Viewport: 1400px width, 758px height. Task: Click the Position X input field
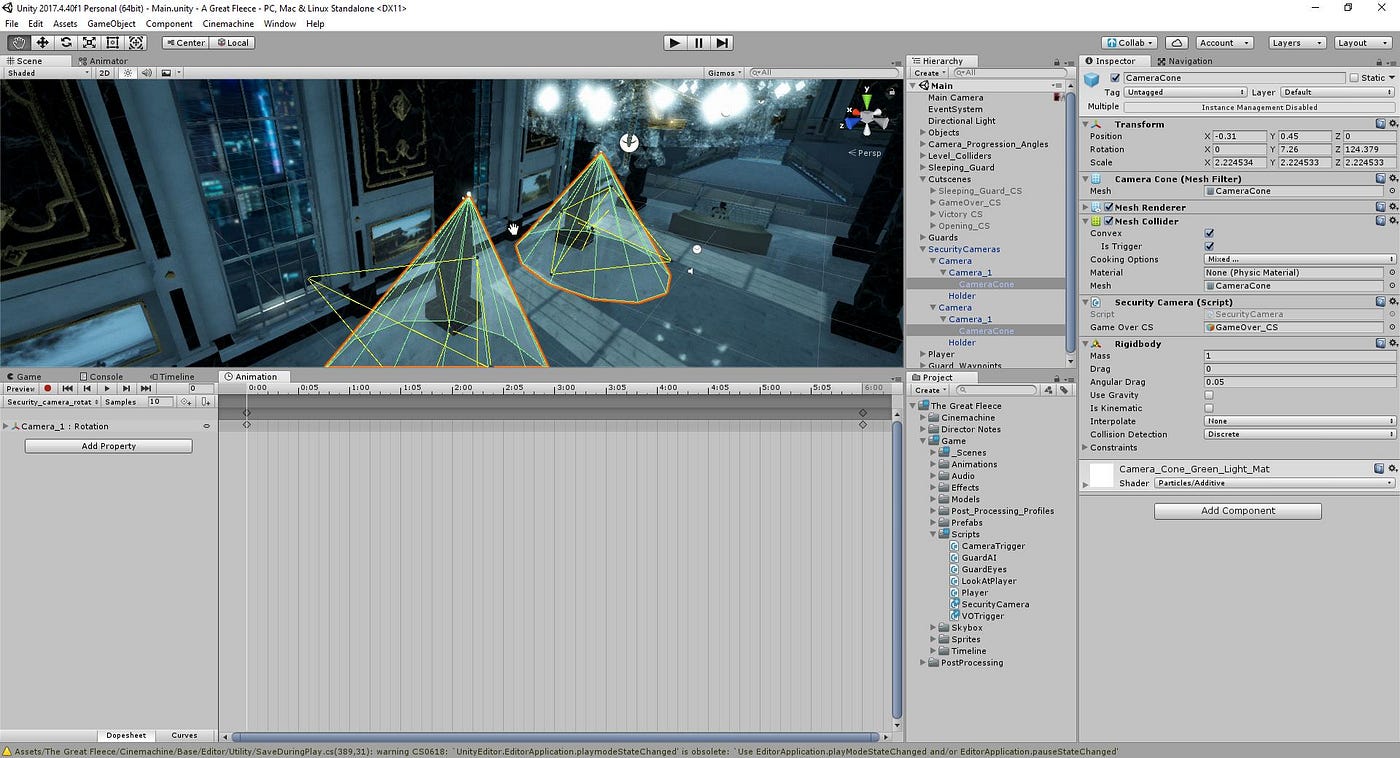[x=1239, y=136]
